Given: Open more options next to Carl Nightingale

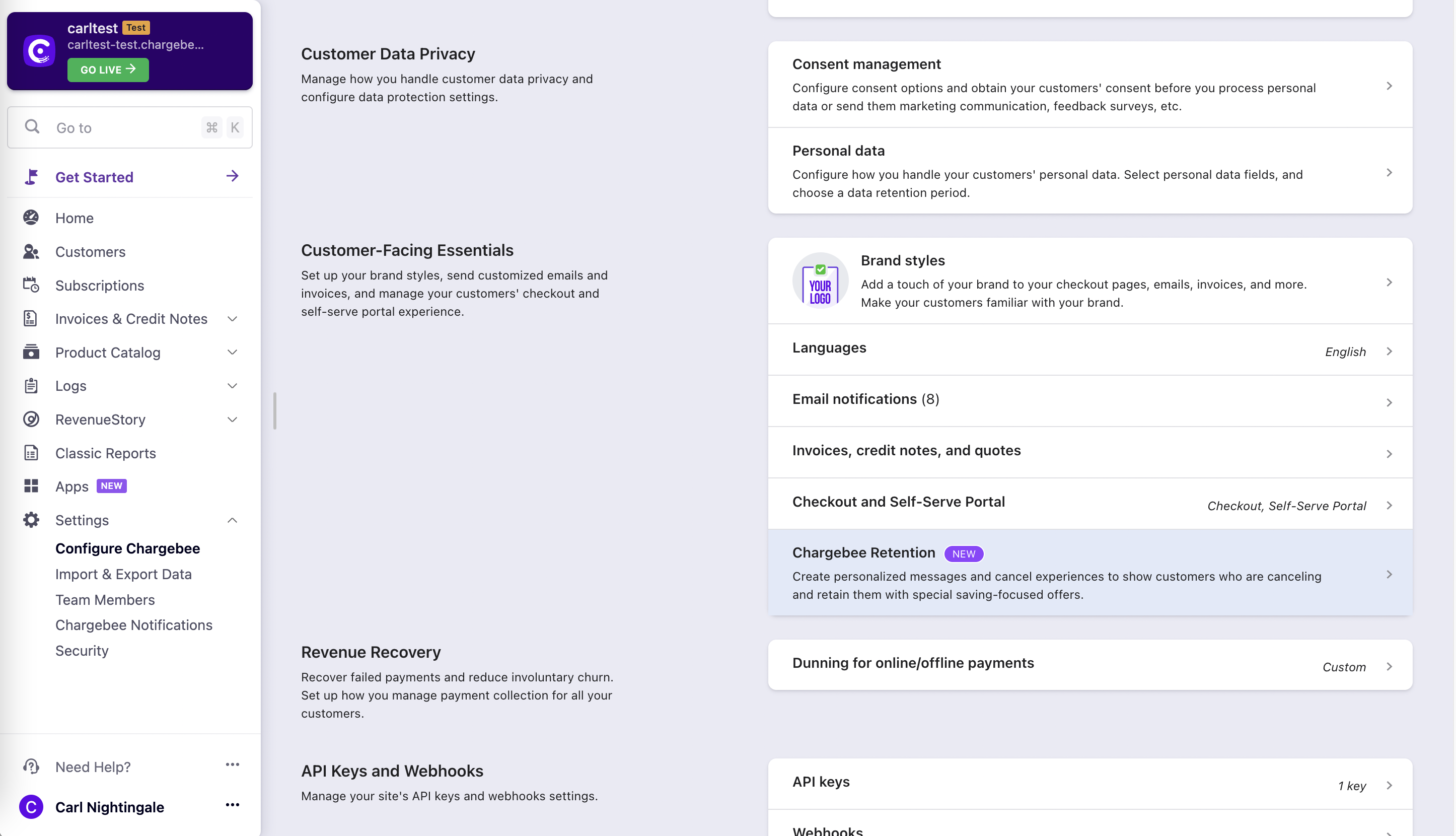Looking at the screenshot, I should click(232, 805).
